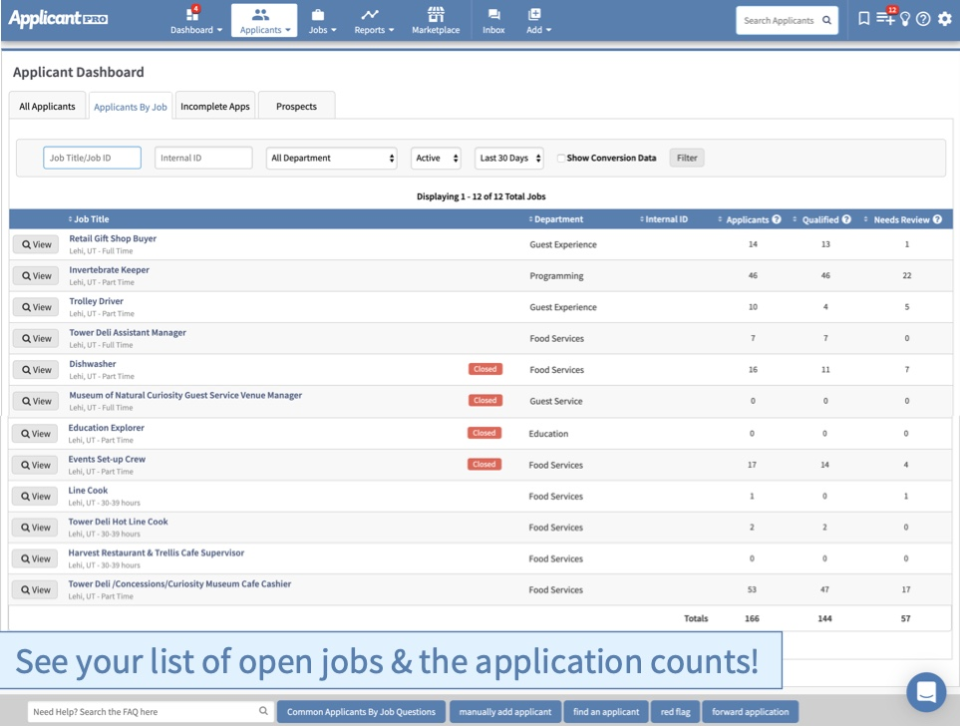Click the task list icon showing 12 notifications

pyautogui.click(x=884, y=19)
